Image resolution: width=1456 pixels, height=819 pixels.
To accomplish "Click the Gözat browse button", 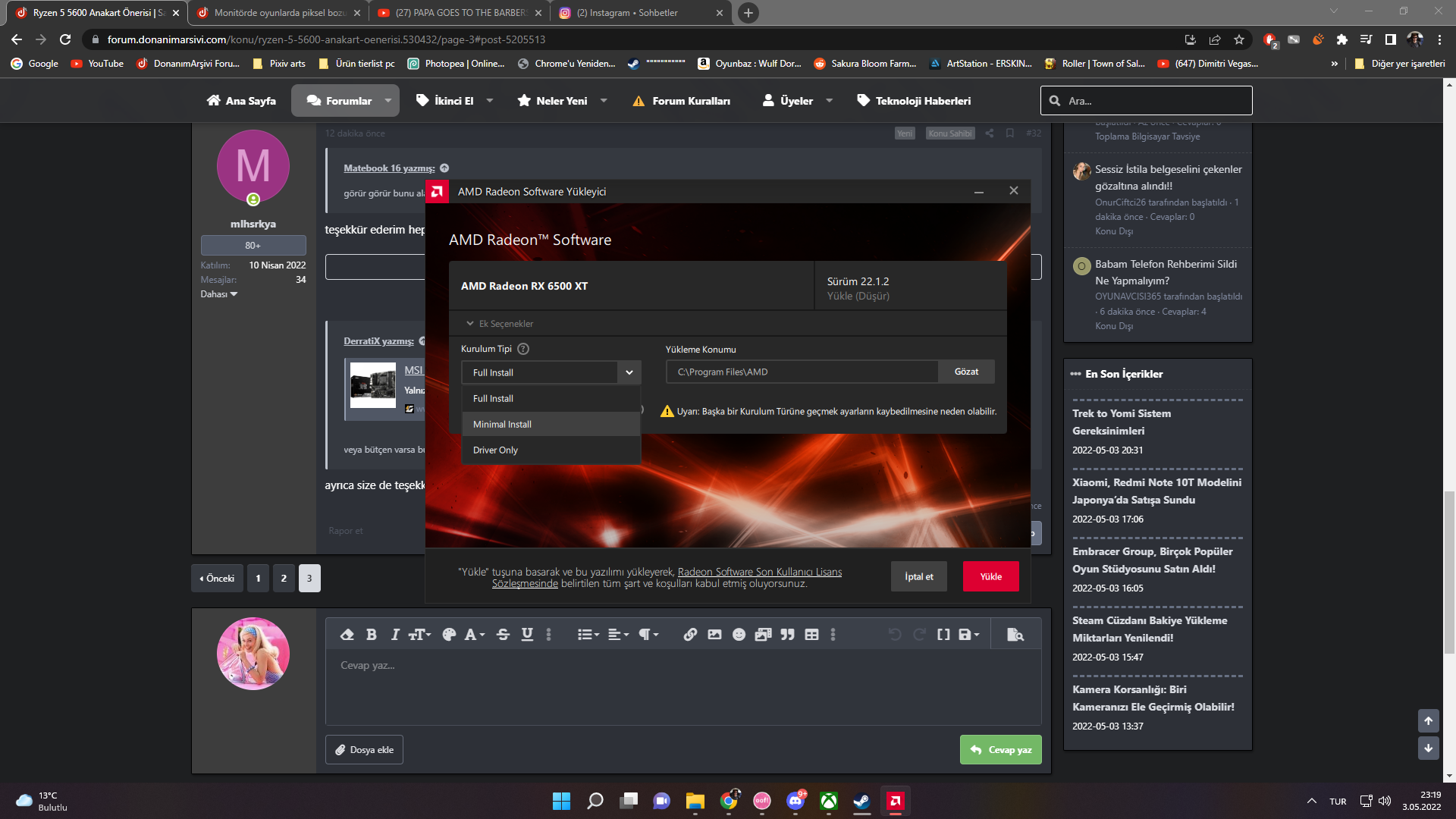I will (x=966, y=372).
